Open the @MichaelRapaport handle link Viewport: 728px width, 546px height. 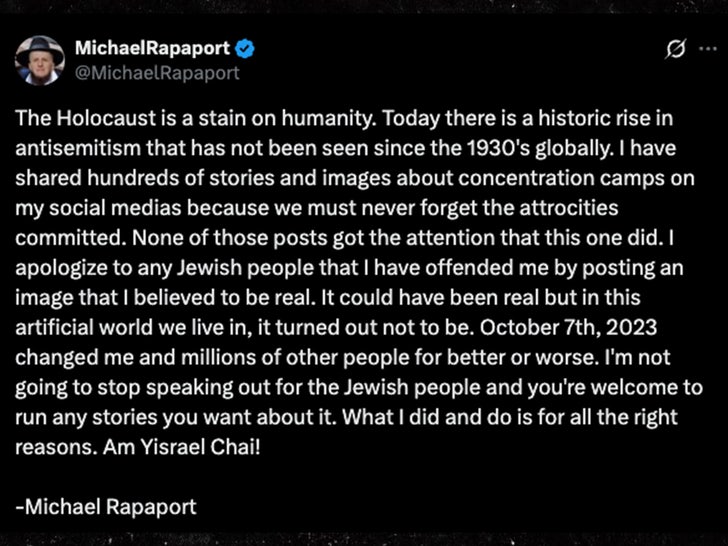(157, 72)
